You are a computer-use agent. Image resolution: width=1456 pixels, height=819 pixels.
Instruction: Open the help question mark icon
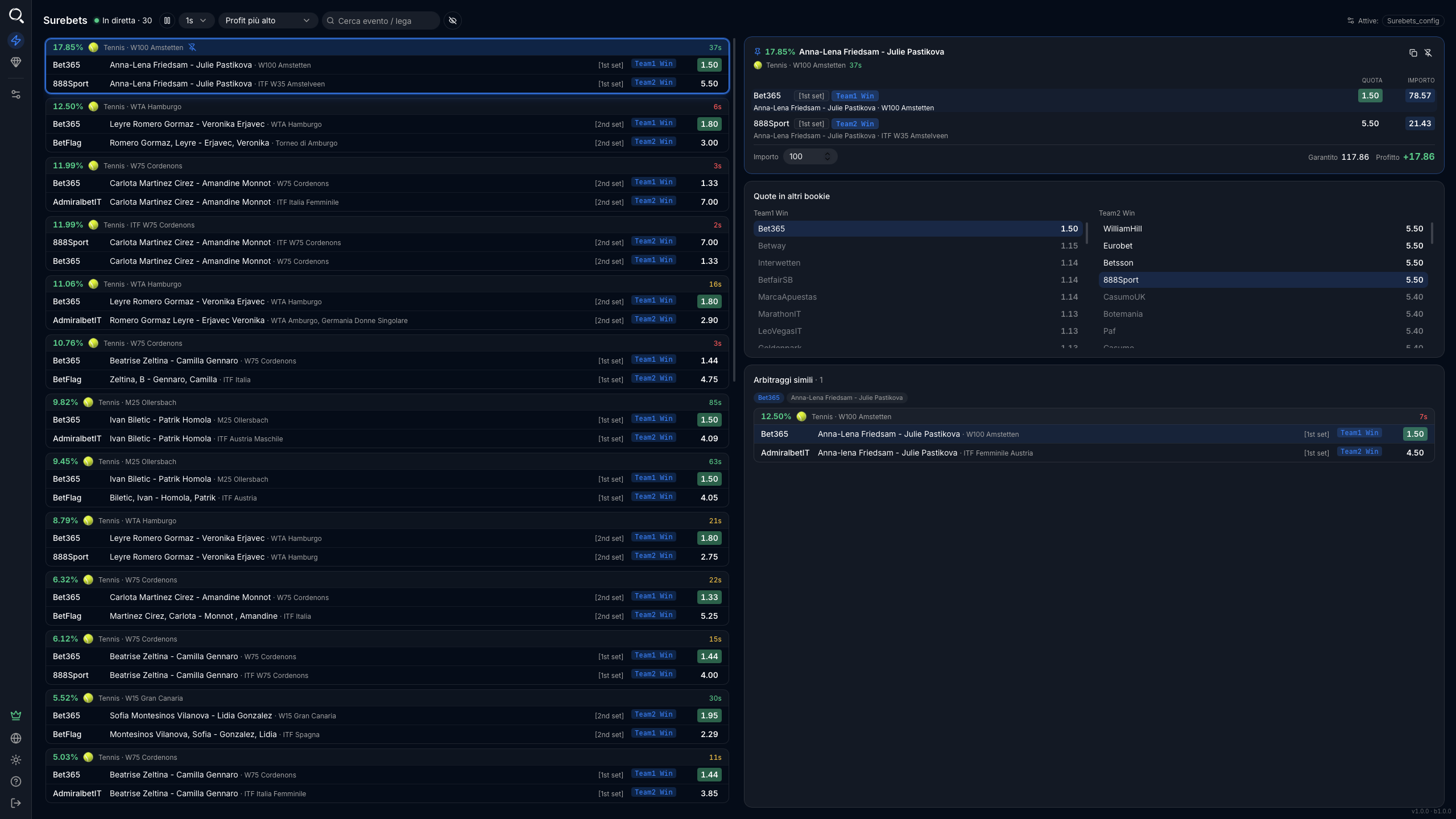click(16, 781)
